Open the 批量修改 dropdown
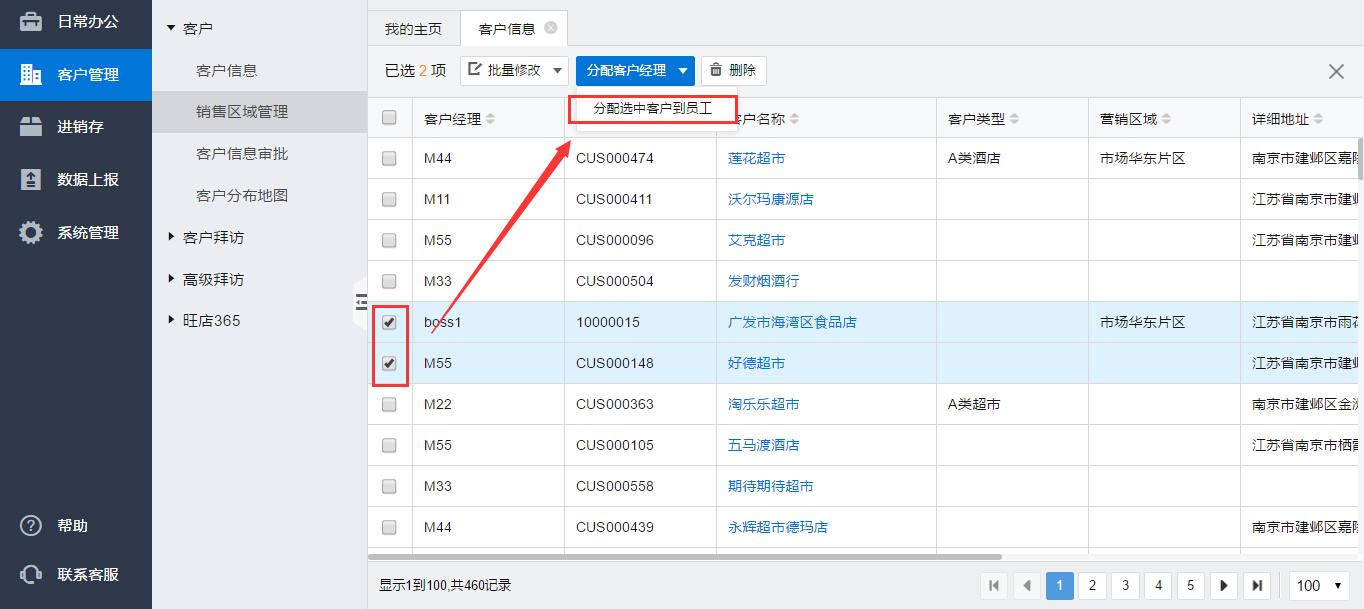1364x609 pixels. click(x=514, y=71)
